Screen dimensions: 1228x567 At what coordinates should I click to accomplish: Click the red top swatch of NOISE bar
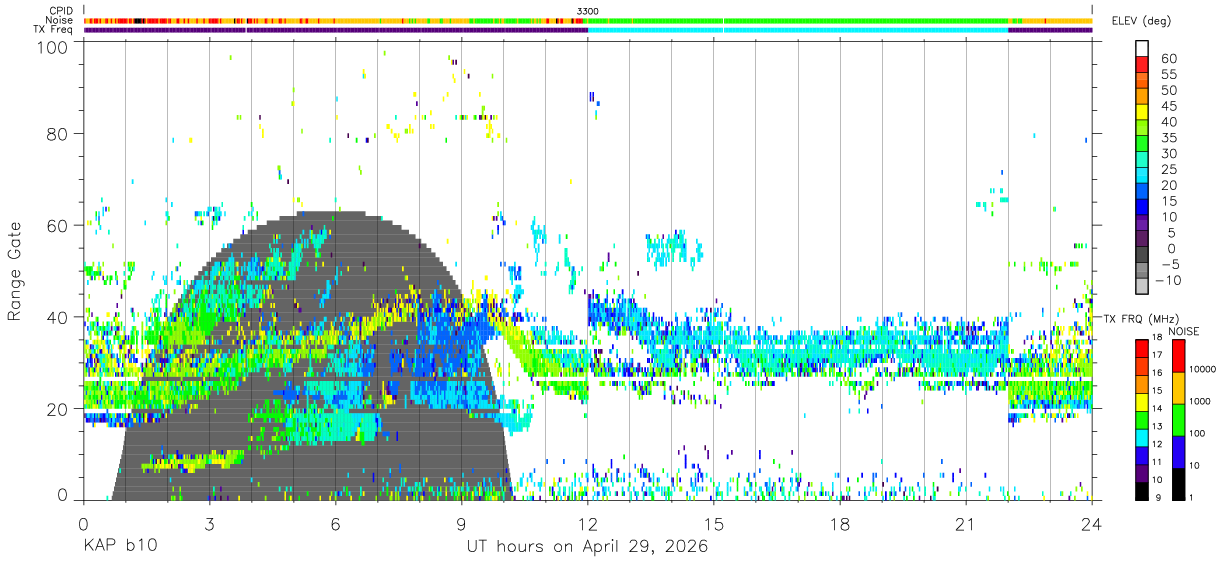1178,356
